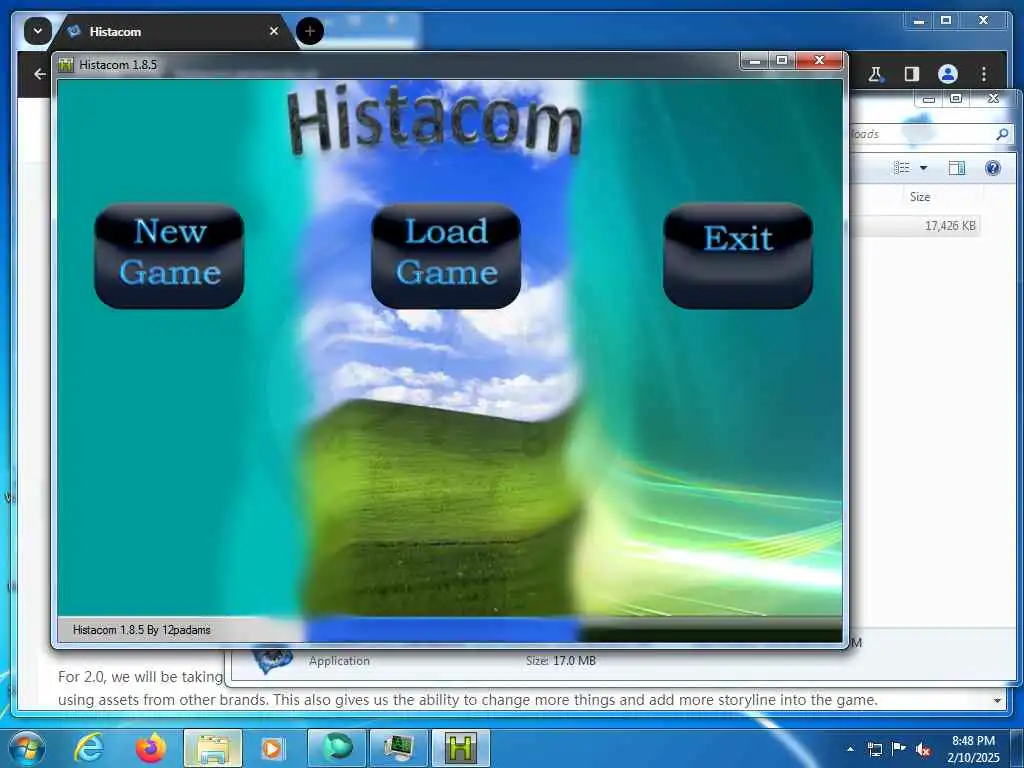1024x768 pixels.
Task: Open Explorer help icon
Action: tap(993, 168)
